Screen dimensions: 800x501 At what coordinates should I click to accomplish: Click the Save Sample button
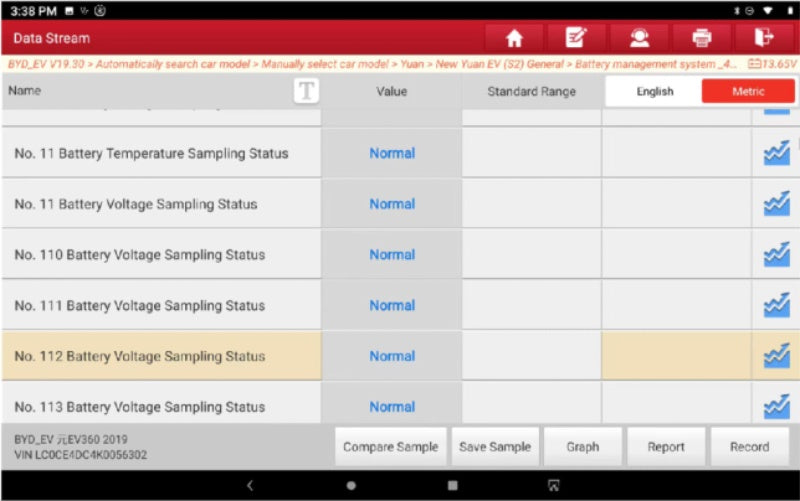click(x=495, y=447)
